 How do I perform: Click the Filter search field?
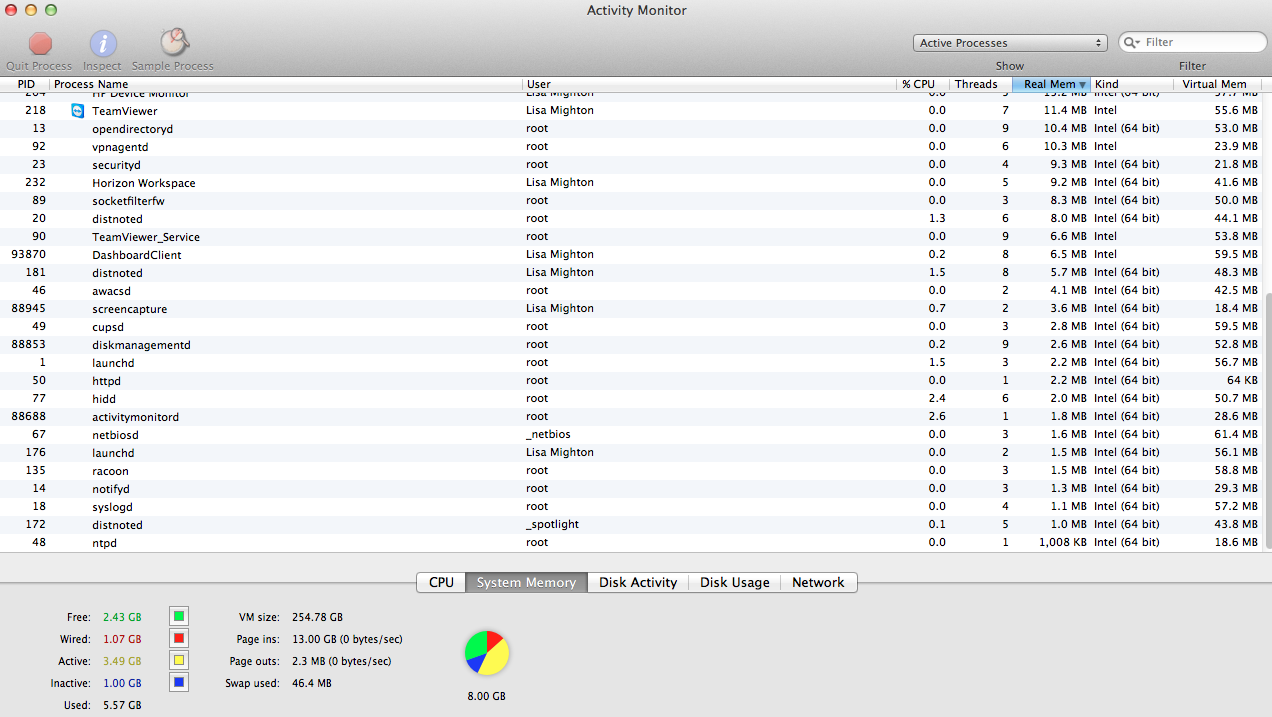click(x=1192, y=42)
